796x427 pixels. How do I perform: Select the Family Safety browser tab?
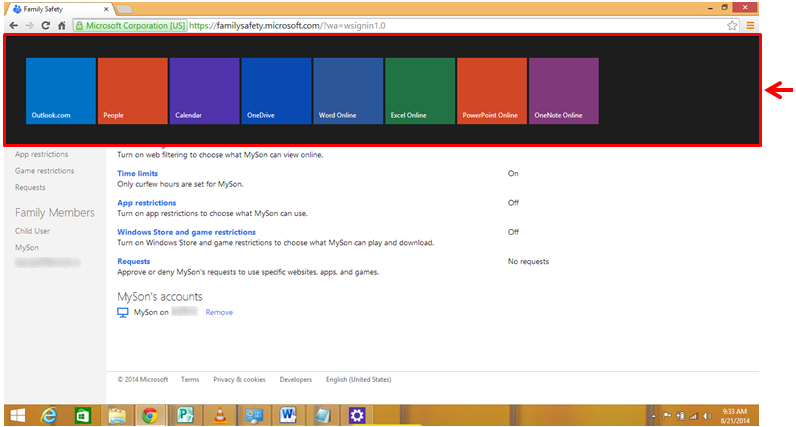(x=58, y=9)
